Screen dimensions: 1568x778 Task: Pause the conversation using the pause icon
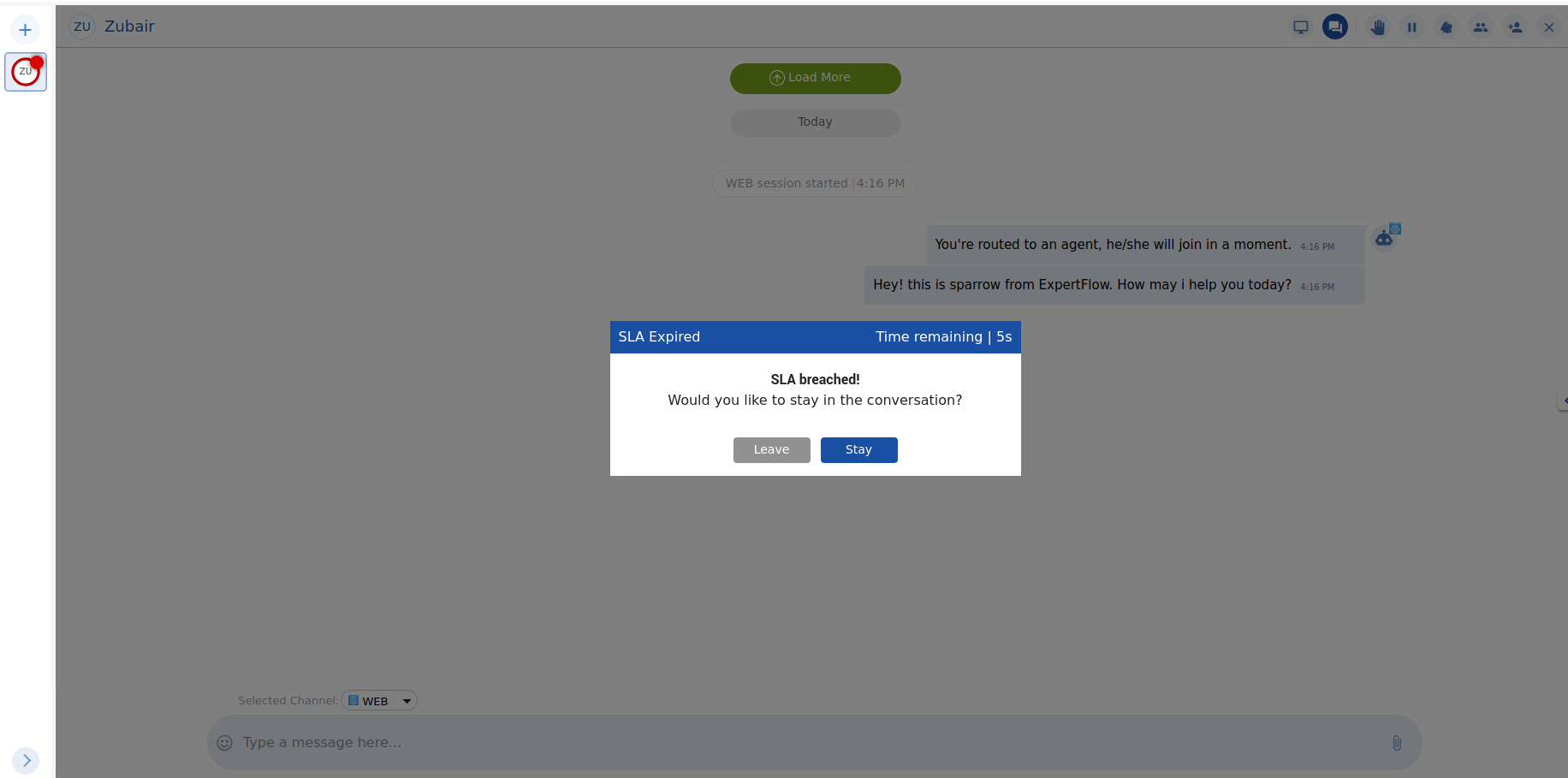pyautogui.click(x=1412, y=27)
